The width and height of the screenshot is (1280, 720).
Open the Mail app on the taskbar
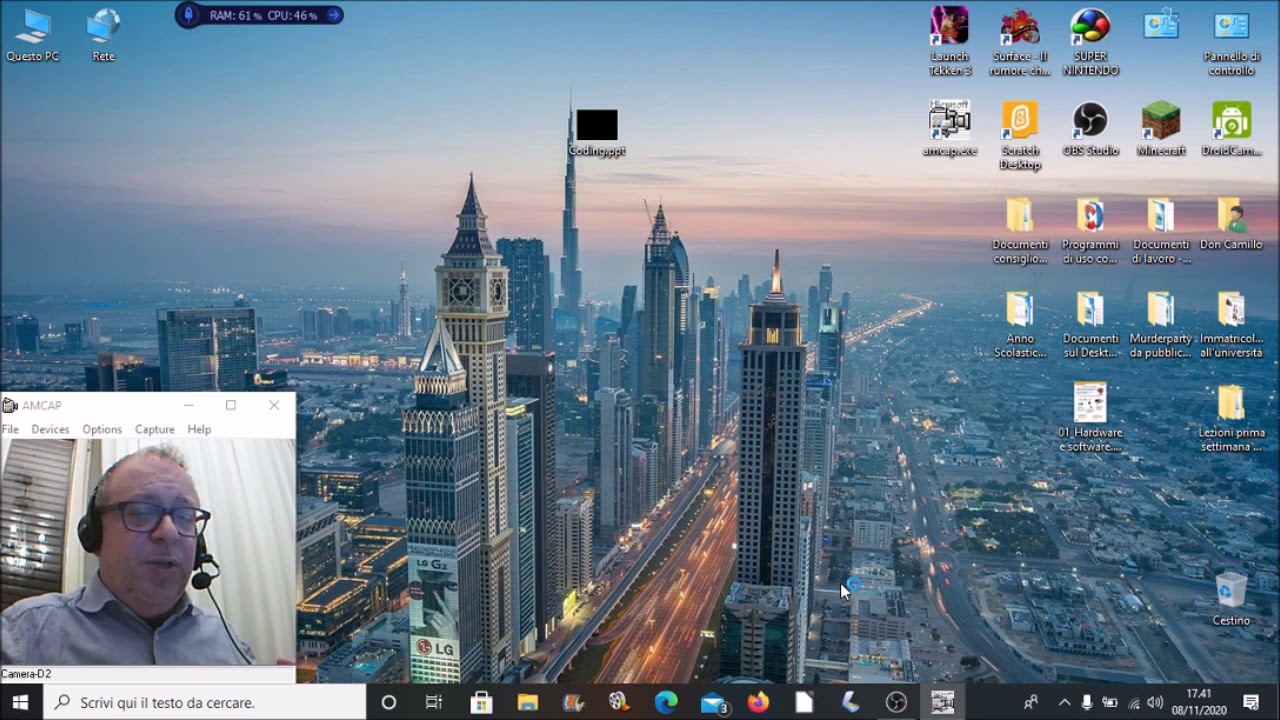[x=713, y=702]
